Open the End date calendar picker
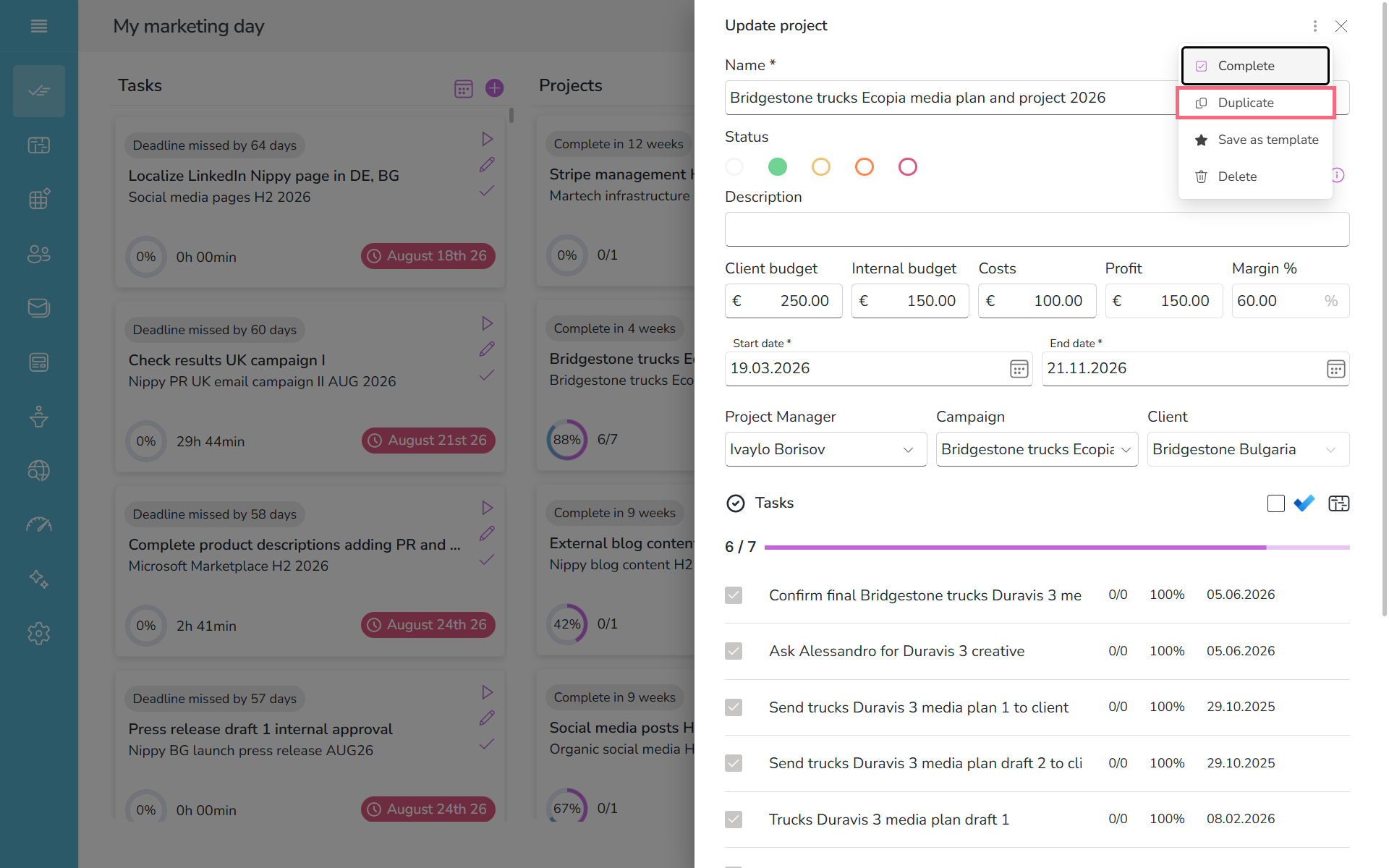The image size is (1389, 868). coord(1335,369)
